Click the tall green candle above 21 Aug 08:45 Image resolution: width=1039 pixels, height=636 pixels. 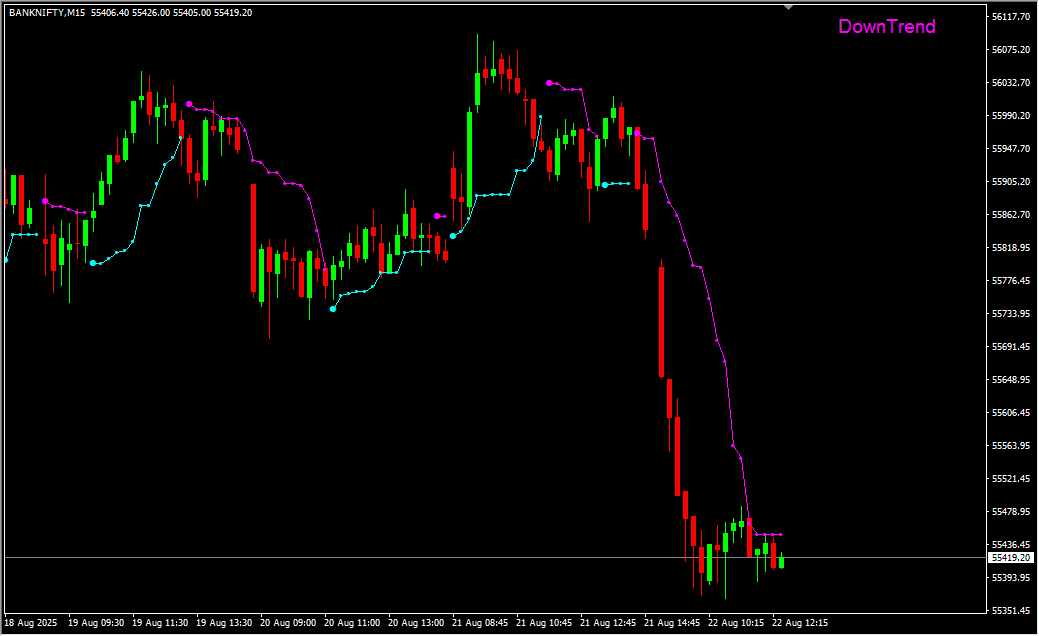(470, 158)
